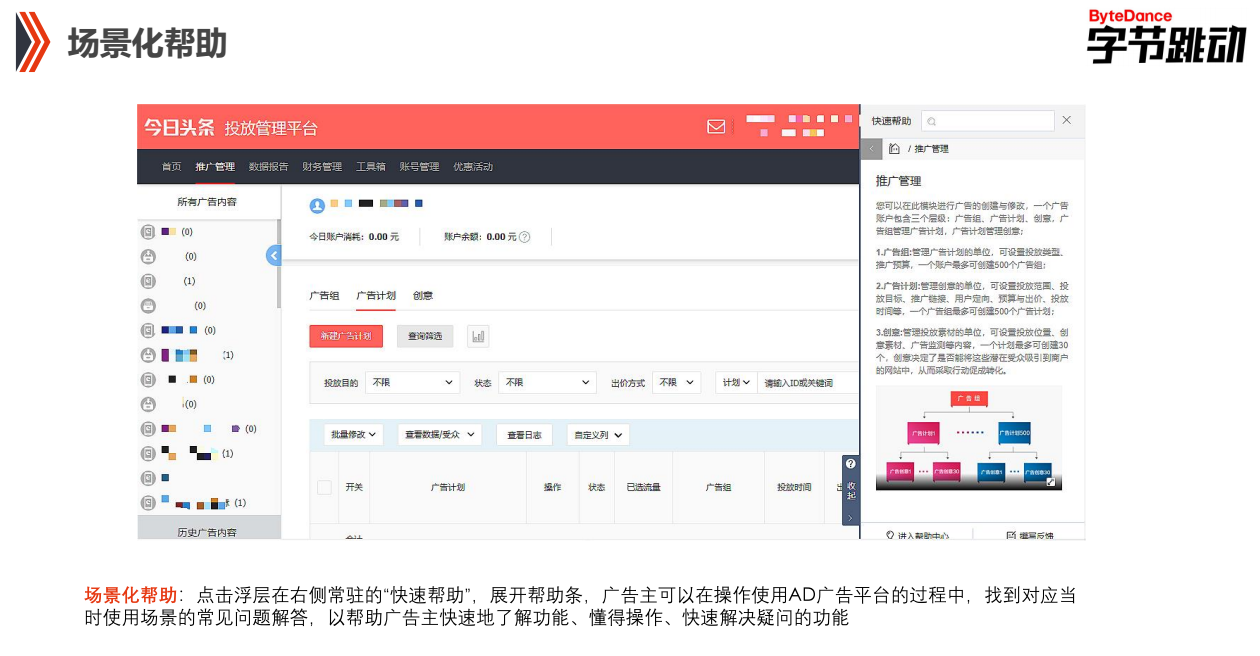
Task: Click the expand icon on the help panel diagram
Action: click(x=1053, y=483)
